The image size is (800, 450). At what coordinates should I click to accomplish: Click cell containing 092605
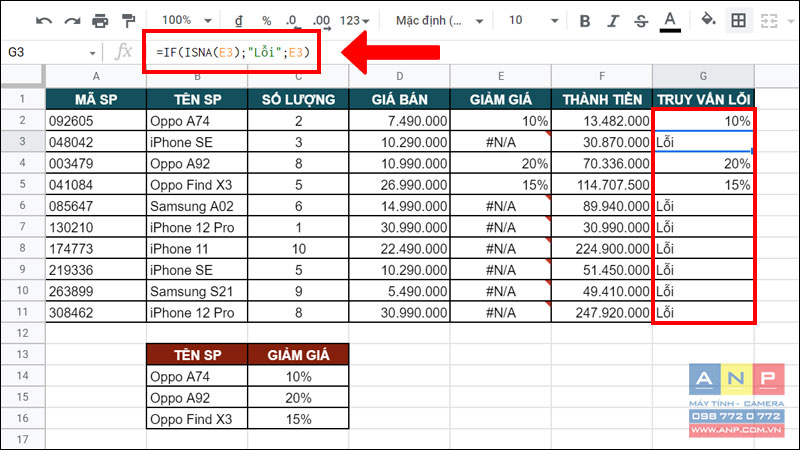pos(96,121)
